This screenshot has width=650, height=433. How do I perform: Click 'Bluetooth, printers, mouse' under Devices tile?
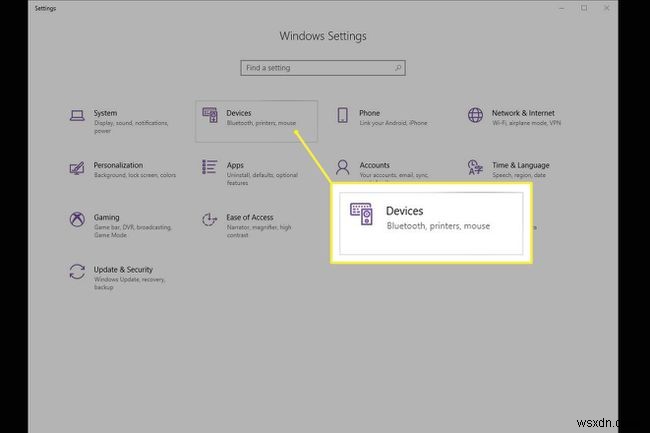pyautogui.click(x=261, y=123)
